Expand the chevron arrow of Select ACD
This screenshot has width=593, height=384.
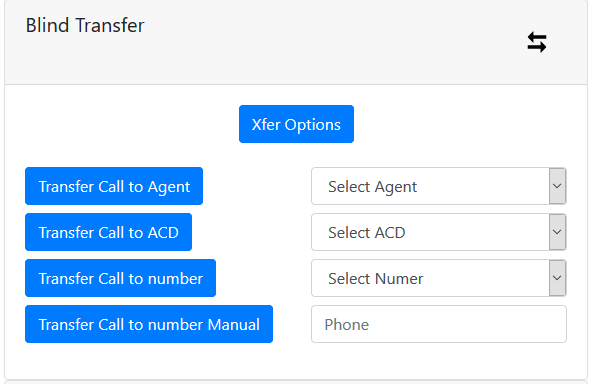[x=557, y=232]
